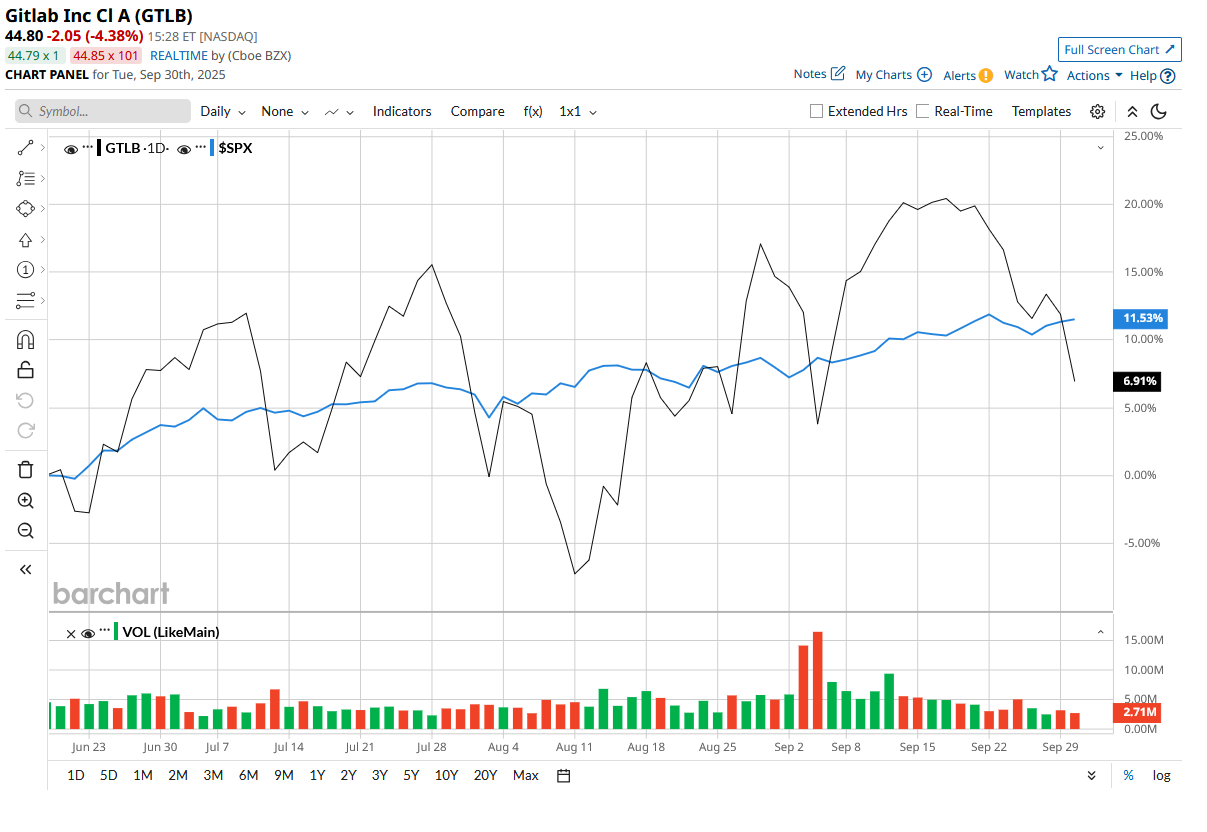This screenshot has height=832, width=1207.
Task: Open the Templates menu
Action: click(x=1041, y=111)
